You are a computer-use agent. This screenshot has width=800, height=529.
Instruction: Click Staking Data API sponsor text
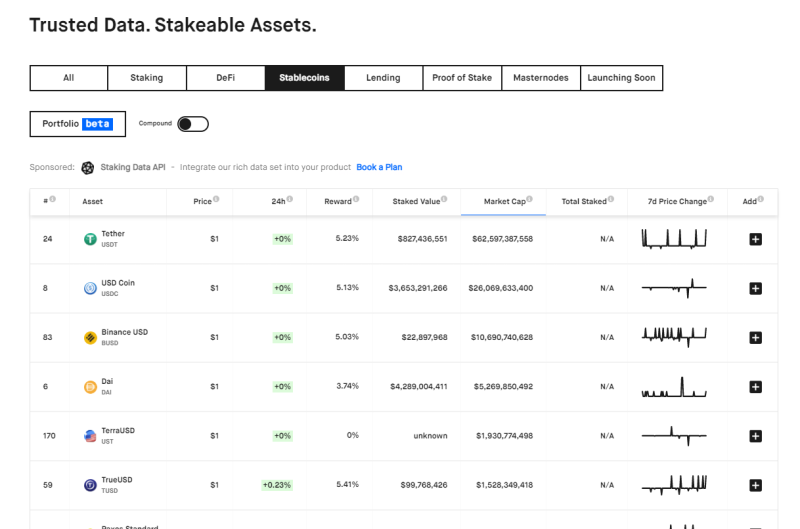(133, 167)
